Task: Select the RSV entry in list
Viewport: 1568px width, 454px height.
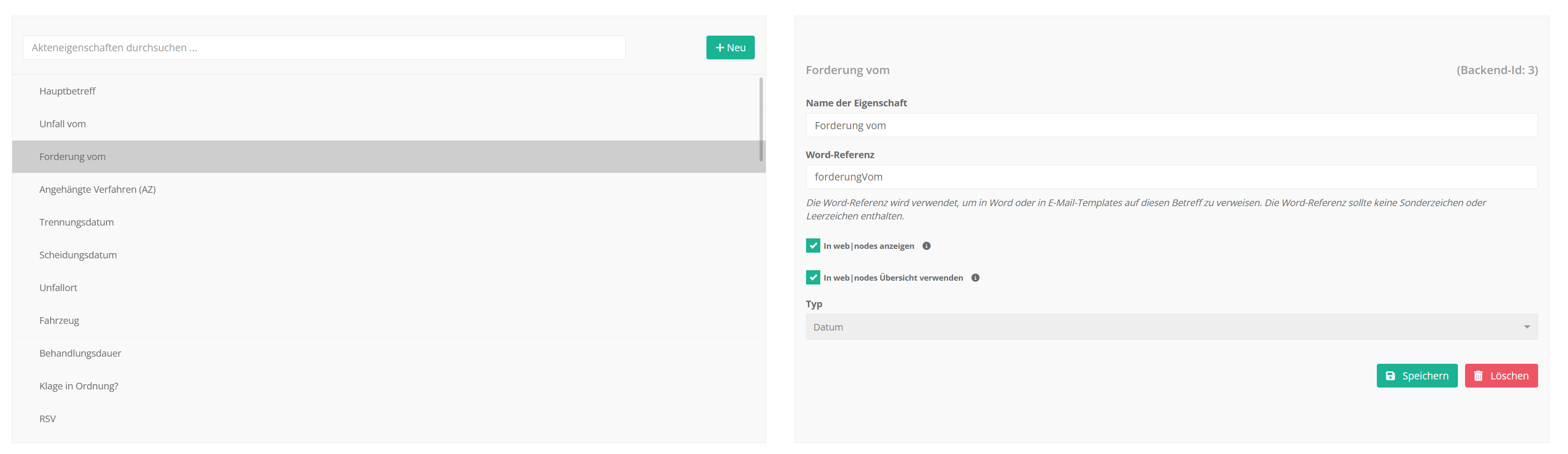Action: (47, 419)
